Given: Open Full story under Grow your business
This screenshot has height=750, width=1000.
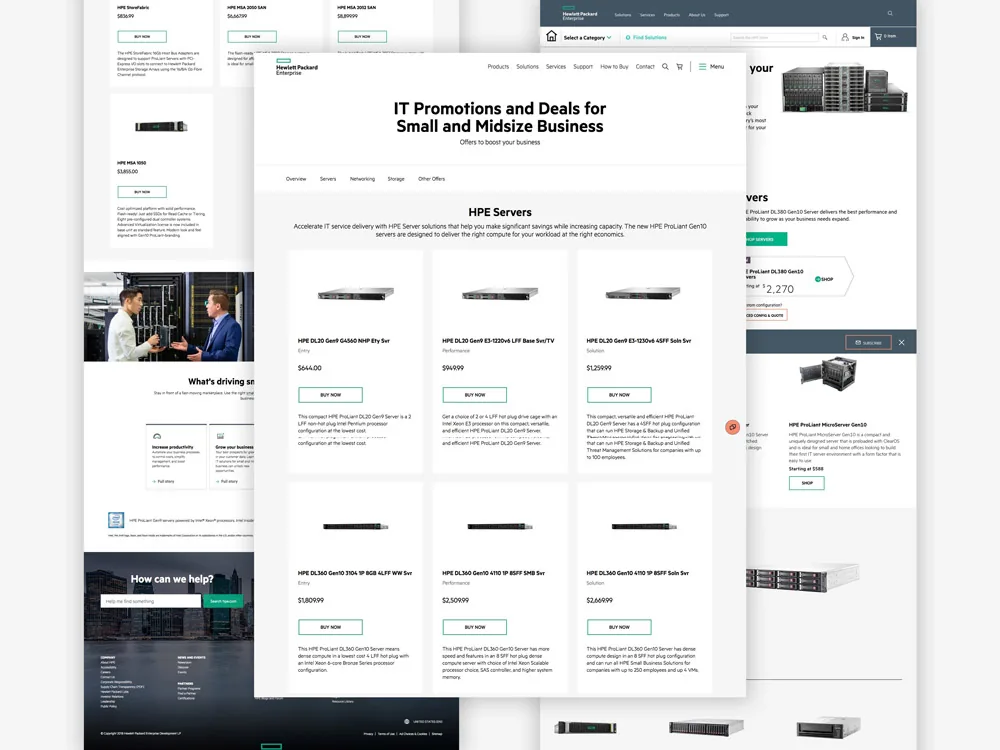Looking at the screenshot, I should click(226, 482).
